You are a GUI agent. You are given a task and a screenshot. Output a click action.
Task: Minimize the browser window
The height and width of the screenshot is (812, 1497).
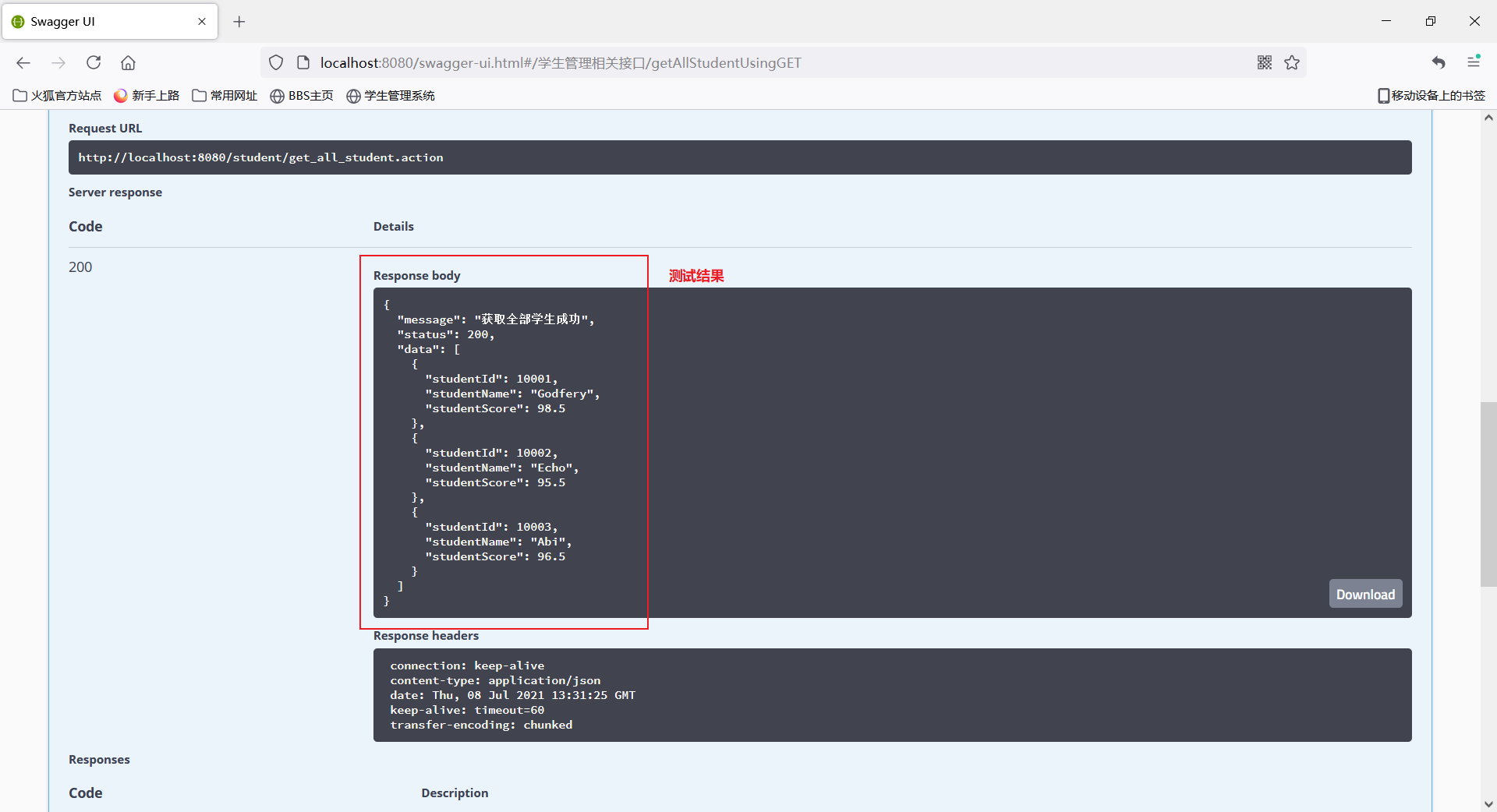(x=1386, y=21)
